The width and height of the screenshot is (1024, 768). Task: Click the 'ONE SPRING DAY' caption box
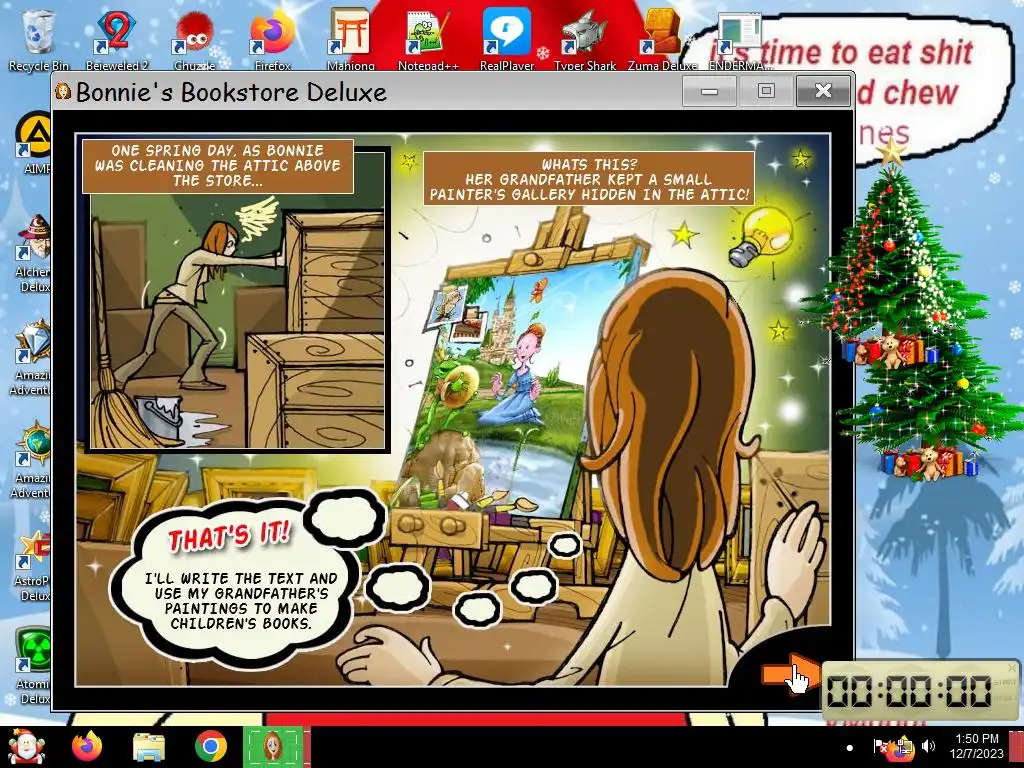[217, 166]
